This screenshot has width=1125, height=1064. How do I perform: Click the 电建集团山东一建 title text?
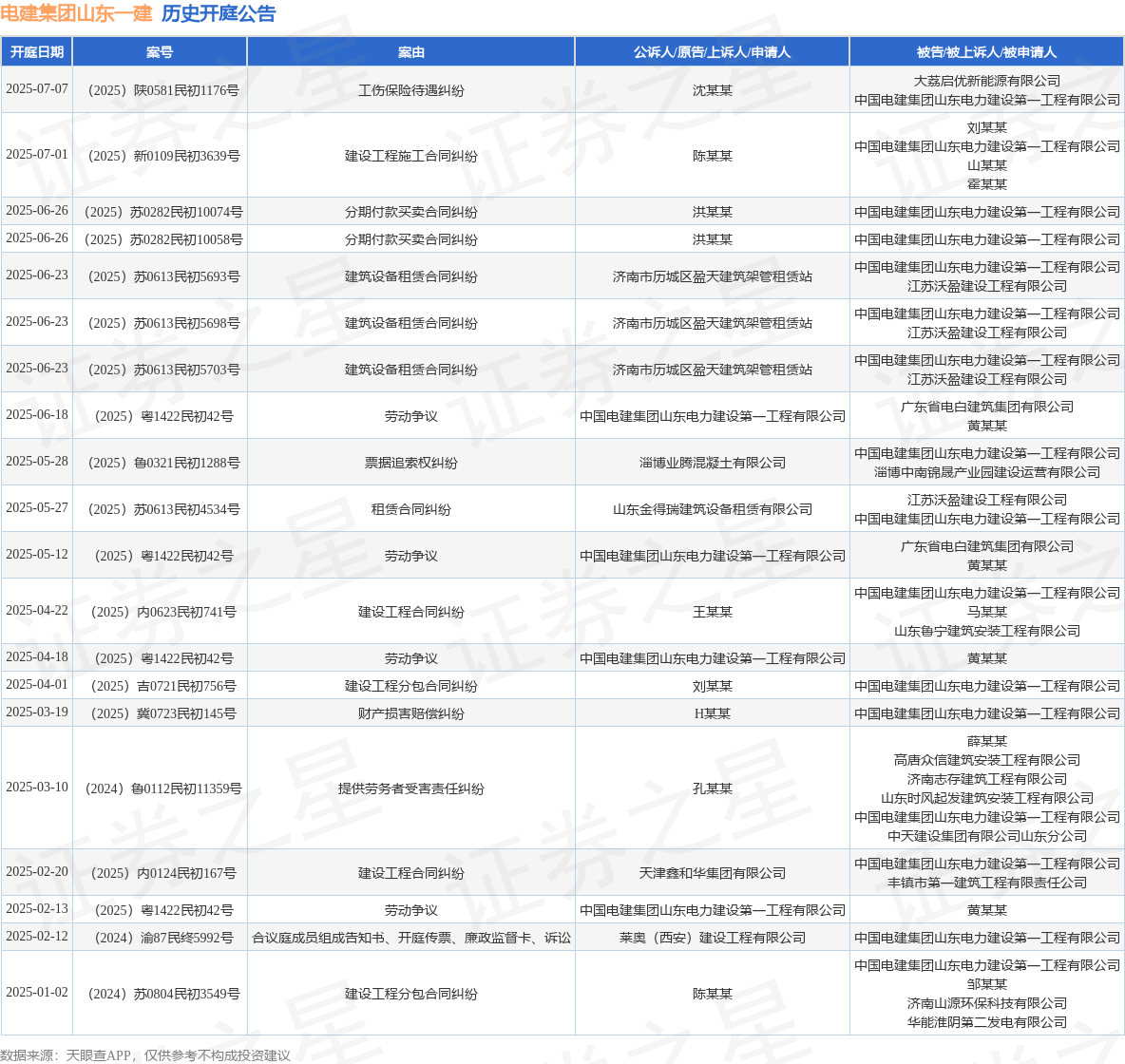tap(76, 13)
